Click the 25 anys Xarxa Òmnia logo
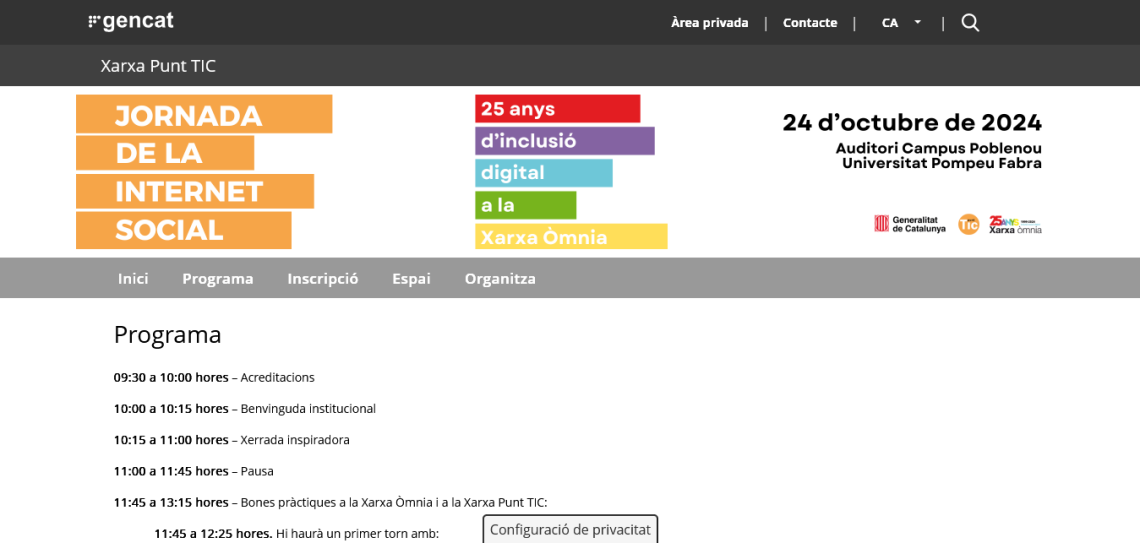The width and height of the screenshot is (1140, 543). pyautogui.click(x=1015, y=224)
